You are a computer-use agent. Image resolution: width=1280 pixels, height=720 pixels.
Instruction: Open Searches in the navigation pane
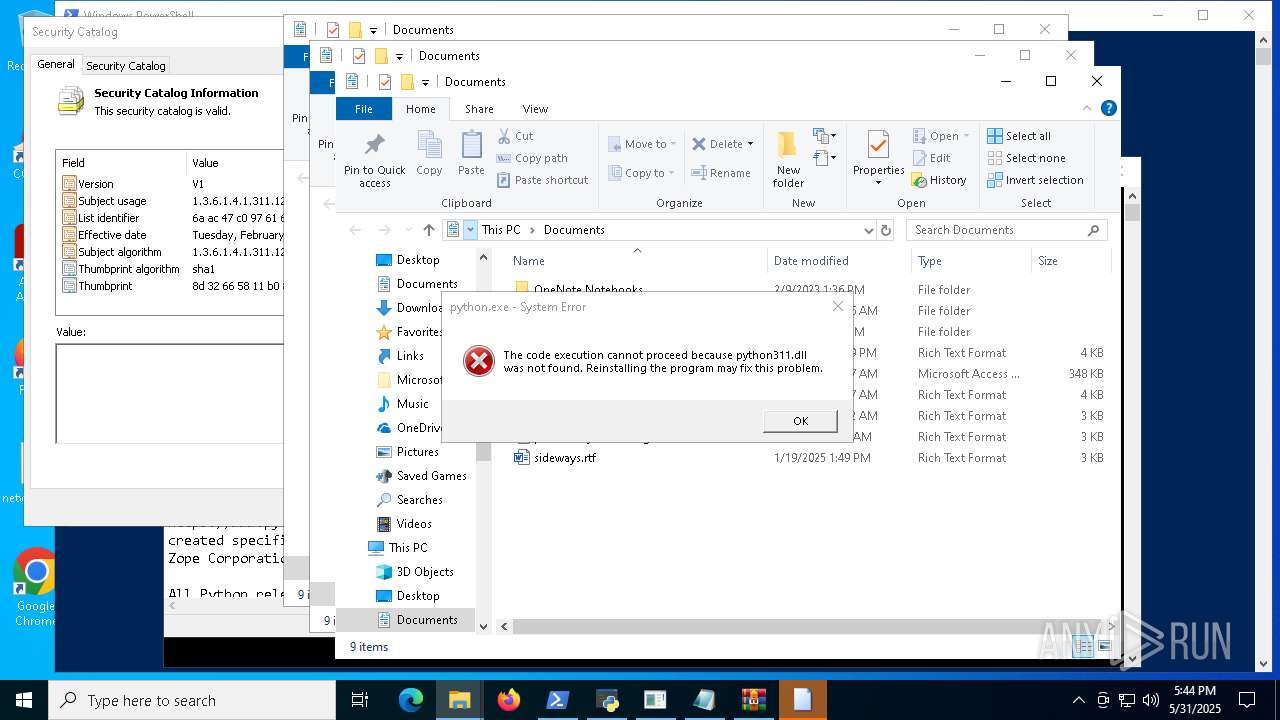pos(420,500)
